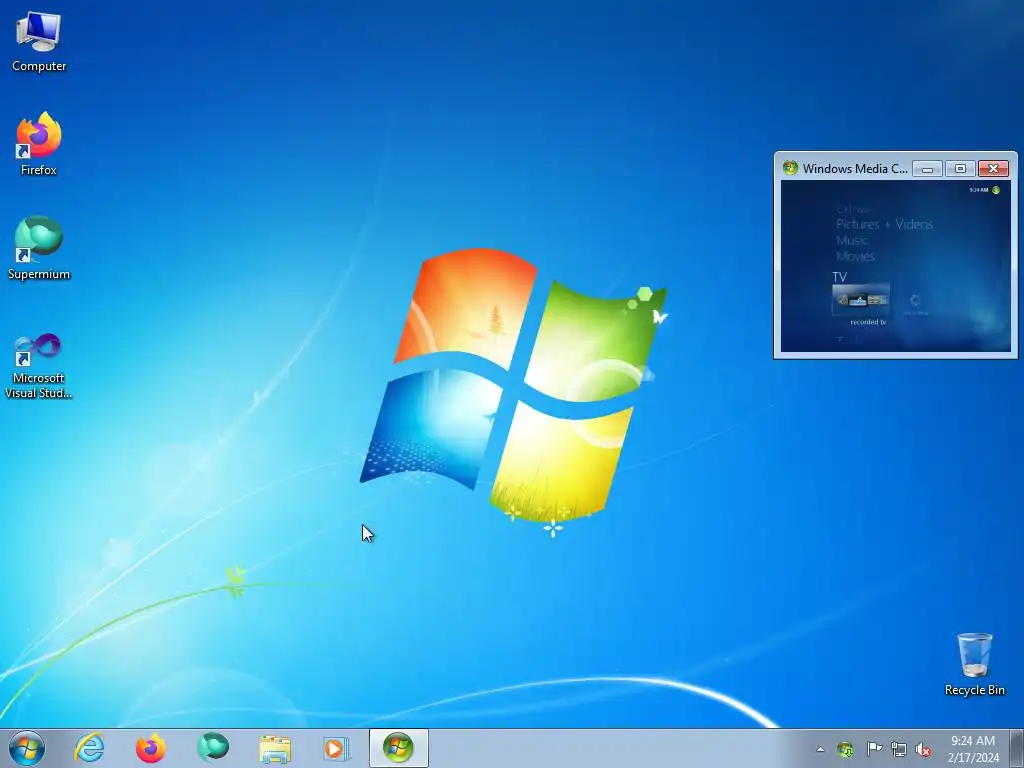Show hidden system tray icons

click(x=820, y=750)
